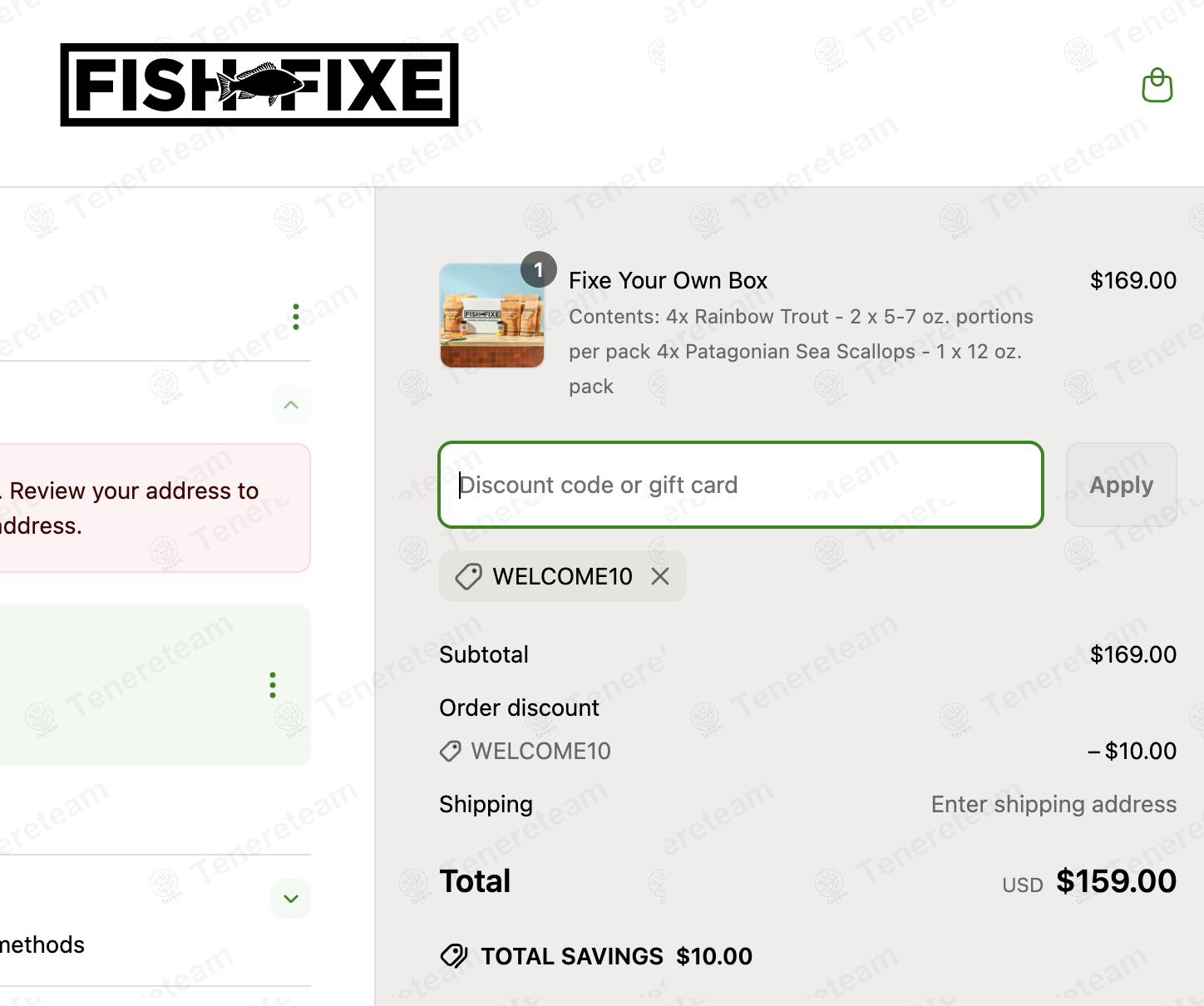Viewport: 1204px width, 1006px height.
Task: Open three-dot menu in green card
Action: (x=273, y=685)
